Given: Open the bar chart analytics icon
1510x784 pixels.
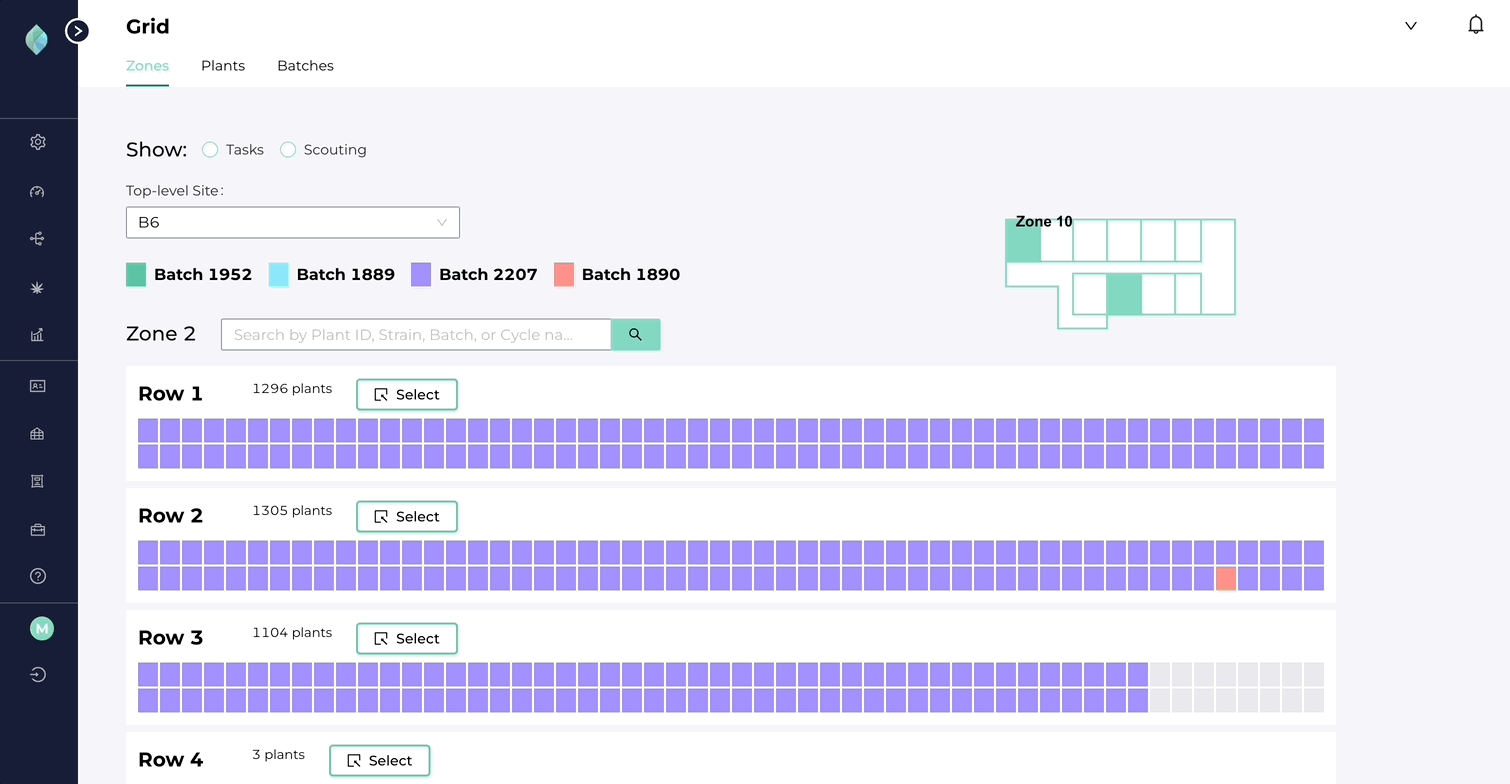Looking at the screenshot, I should tap(38, 335).
